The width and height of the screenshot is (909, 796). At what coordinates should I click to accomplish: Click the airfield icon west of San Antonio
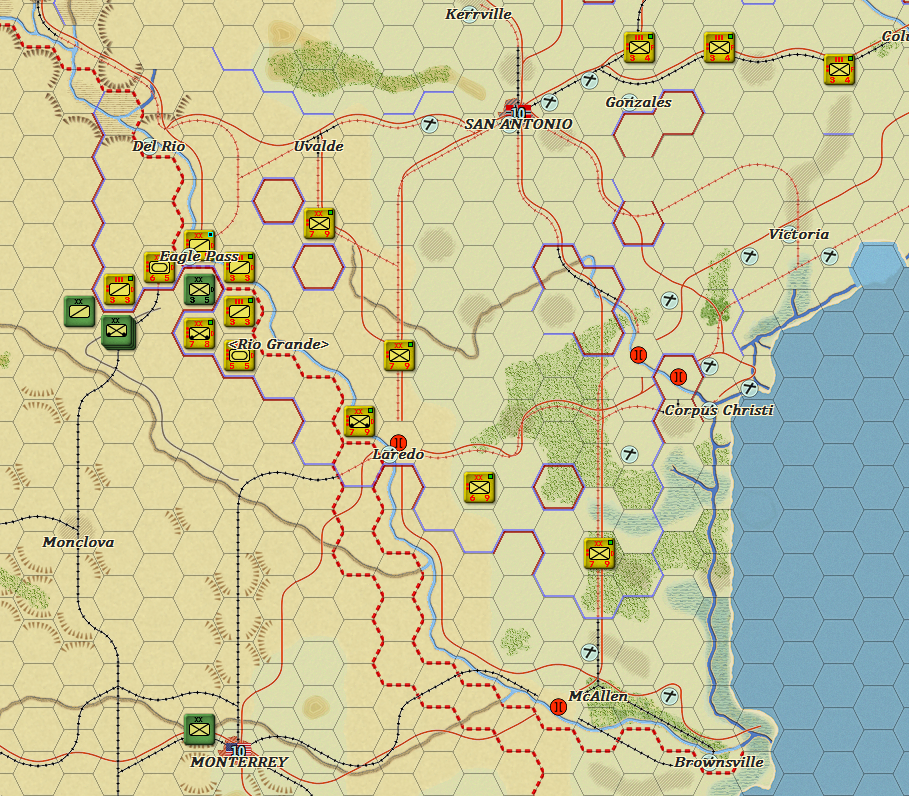[430, 124]
